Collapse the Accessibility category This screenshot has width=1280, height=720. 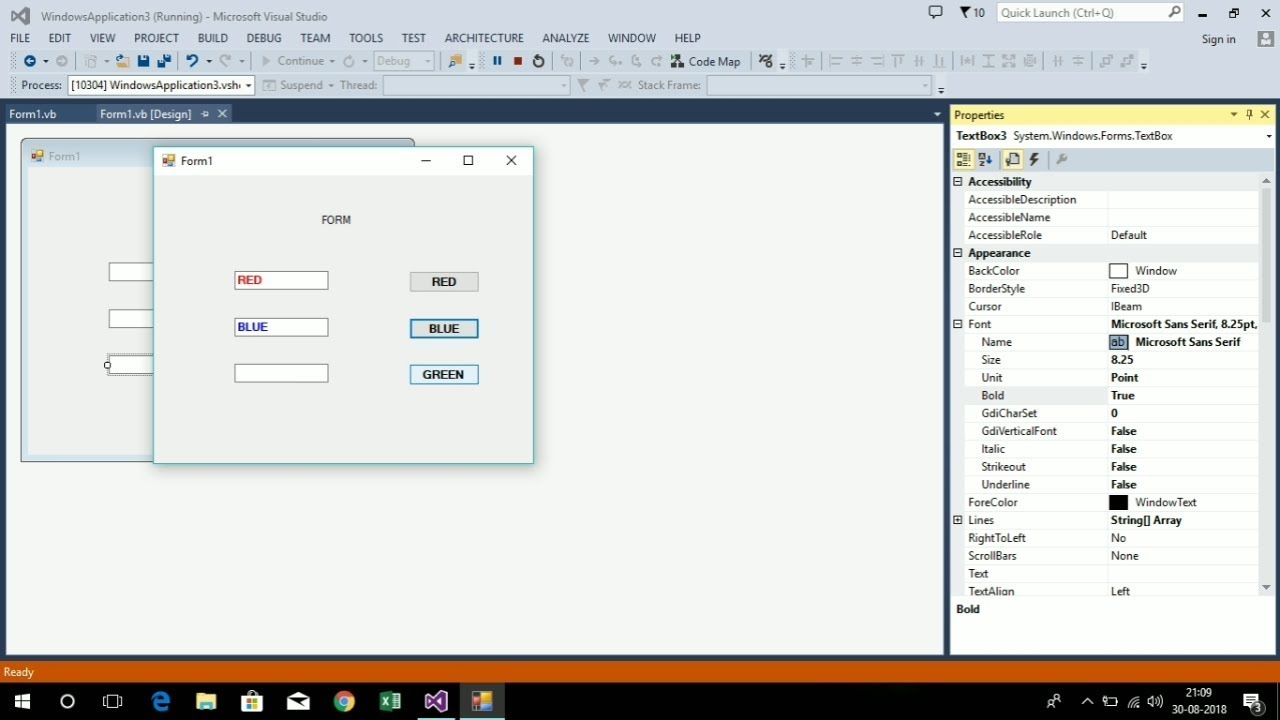pyautogui.click(x=958, y=182)
